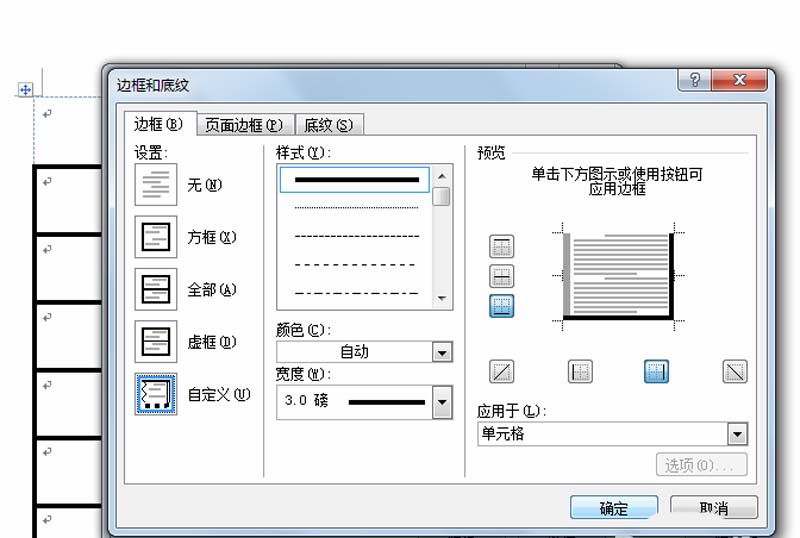Screen dimensions: 800x538
Task: Choose the solid line style in 样式 list
Action: [355, 180]
